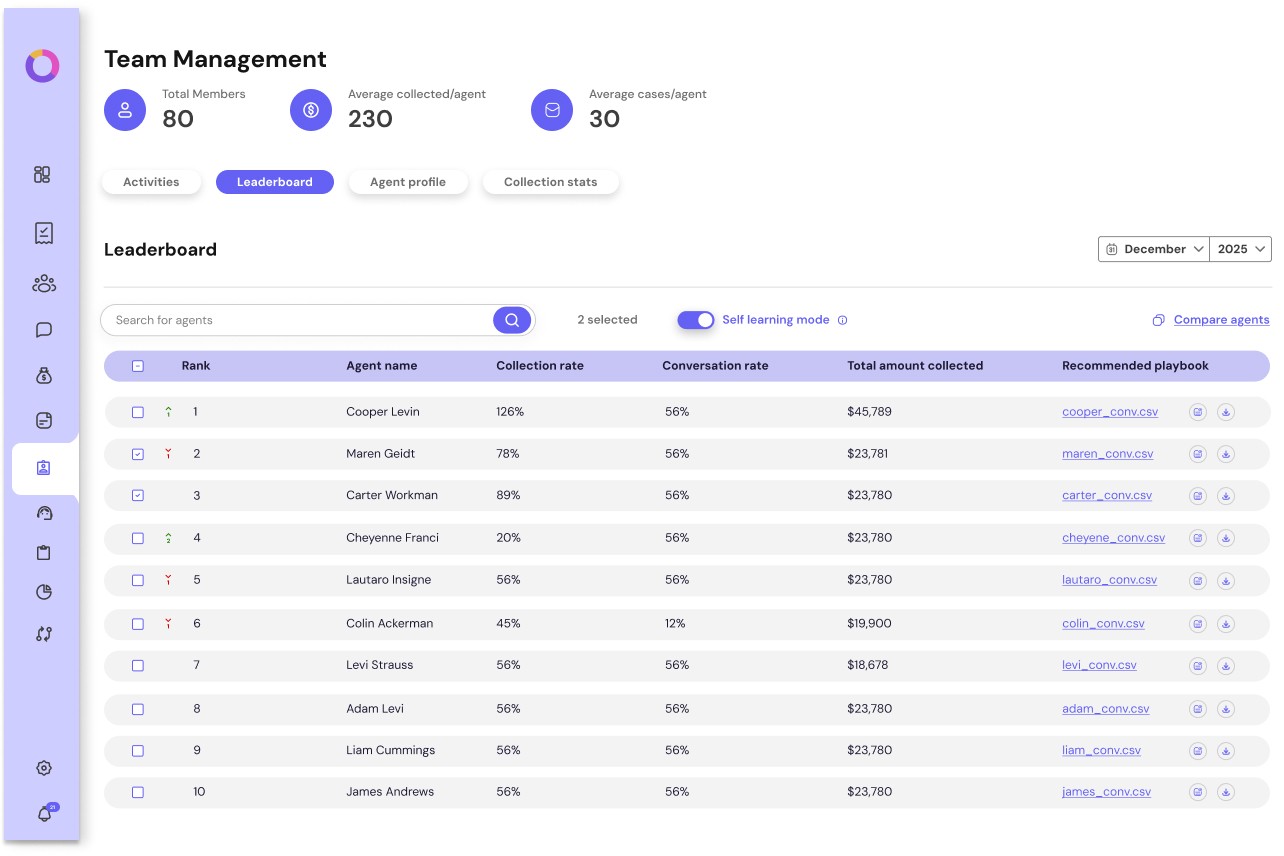Click the notification bell in sidebar
1284x856 pixels.
[x=44, y=814]
